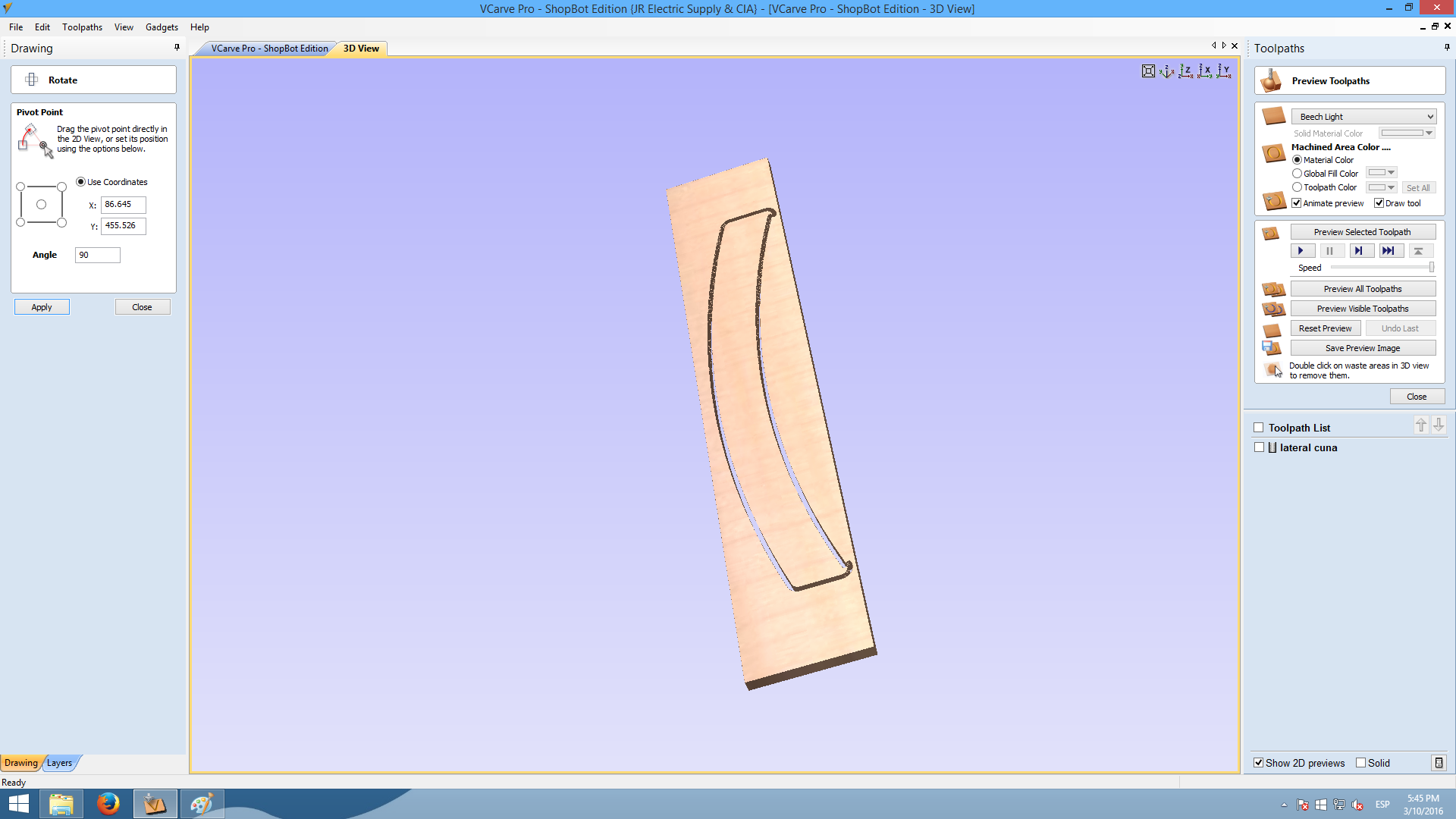Screen dimensions: 1456x819
Task: Switch to VCarve Pro 2D tab
Action: click(269, 49)
